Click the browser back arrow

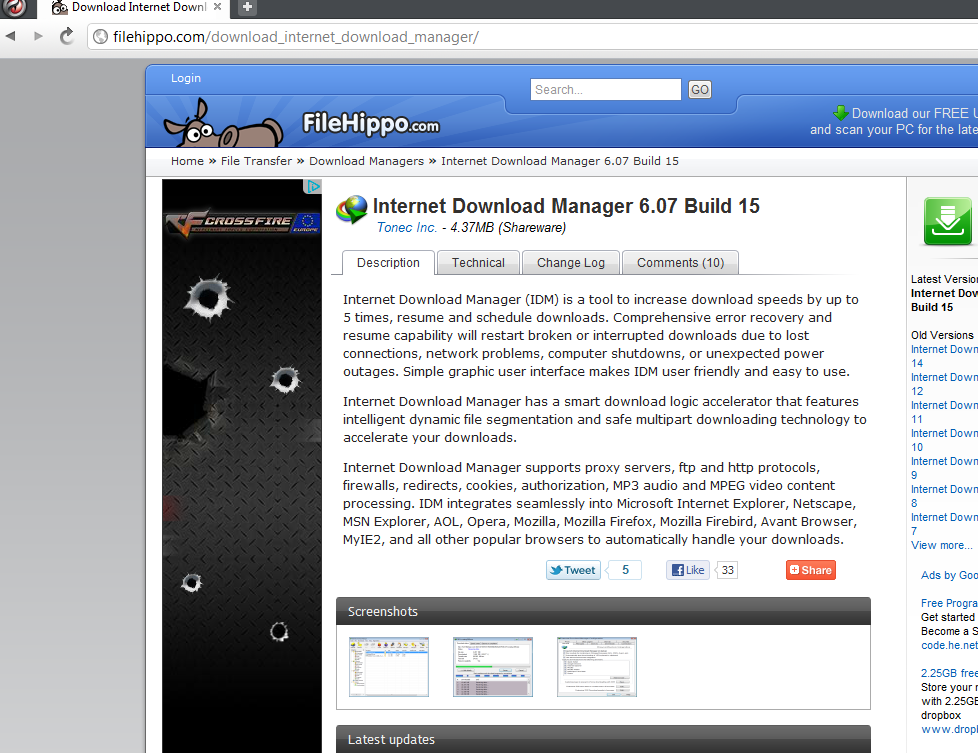point(11,36)
